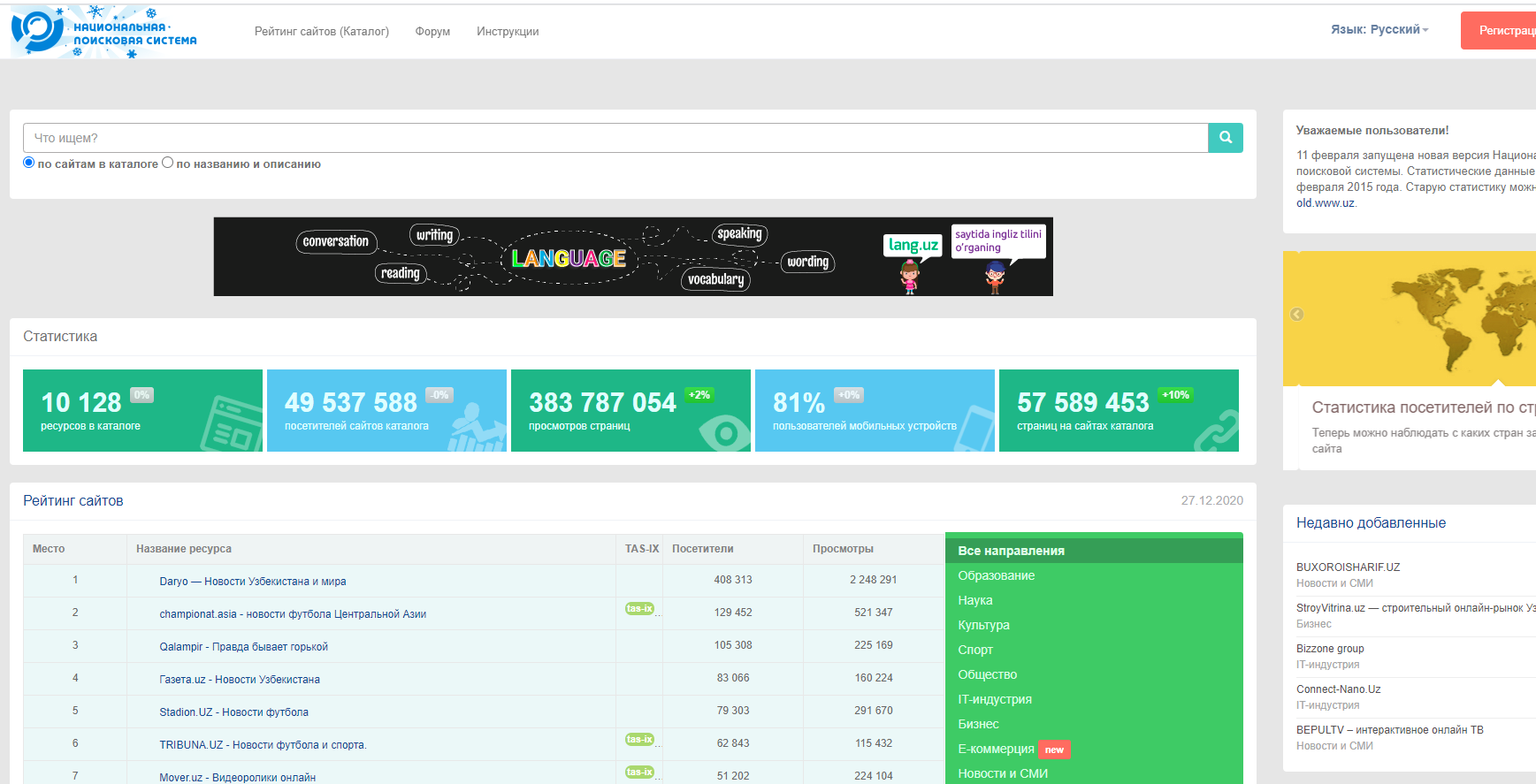Click previous arrow on map slider
This screenshot has height=784, width=1536.
[1296, 315]
